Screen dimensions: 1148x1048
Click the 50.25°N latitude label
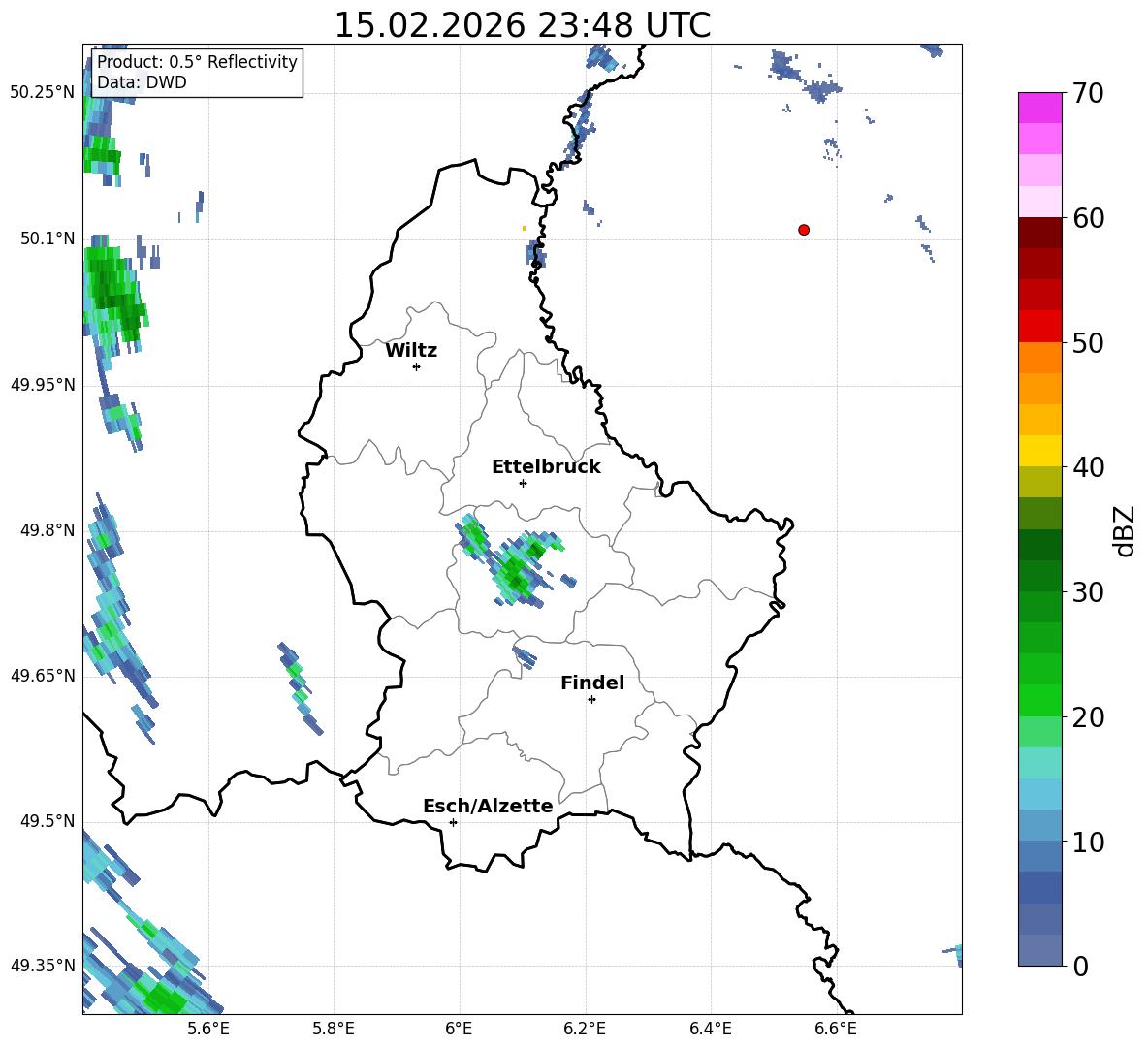tap(43, 93)
